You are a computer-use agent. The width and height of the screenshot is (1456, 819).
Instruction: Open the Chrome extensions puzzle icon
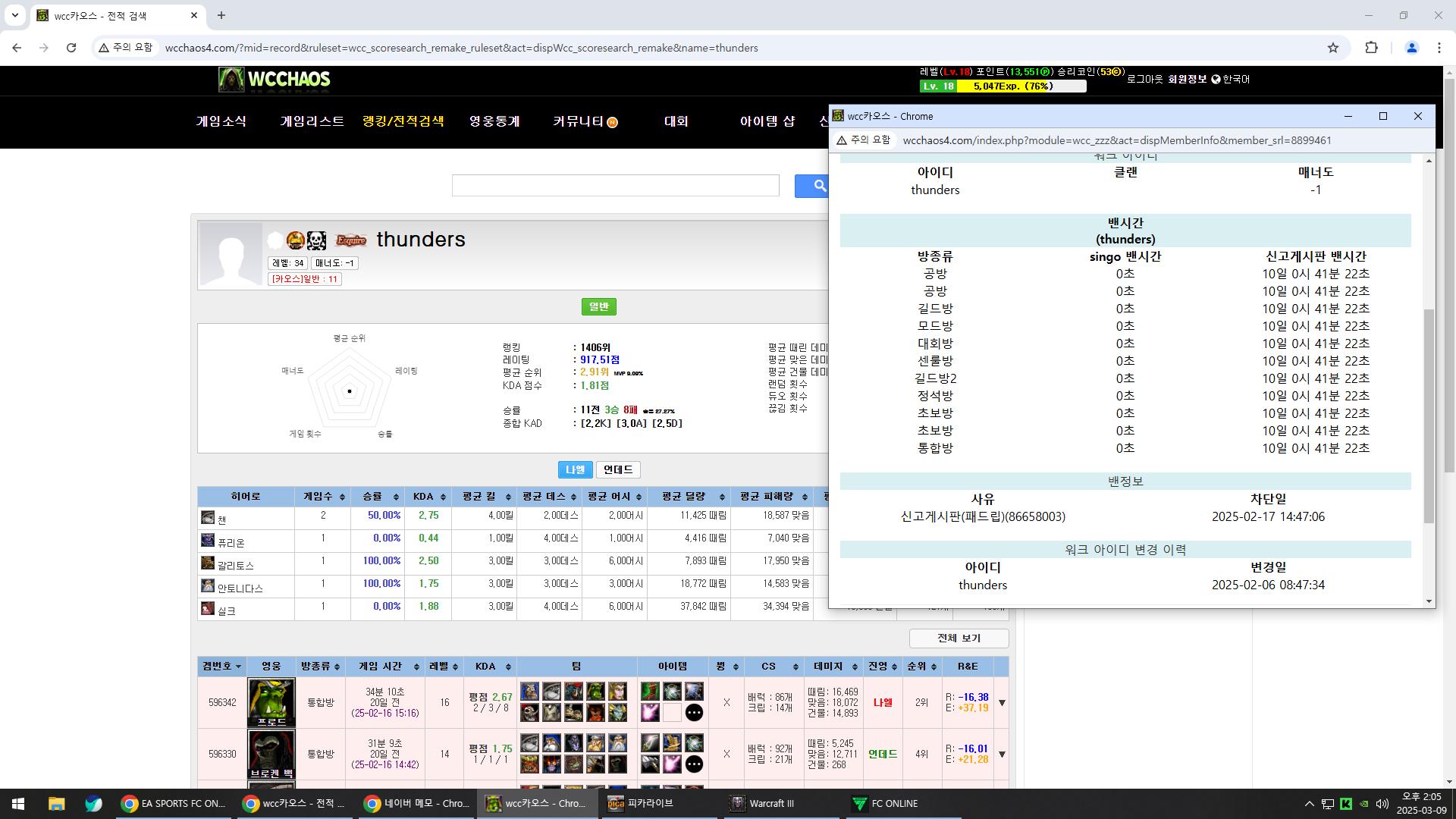[1371, 48]
